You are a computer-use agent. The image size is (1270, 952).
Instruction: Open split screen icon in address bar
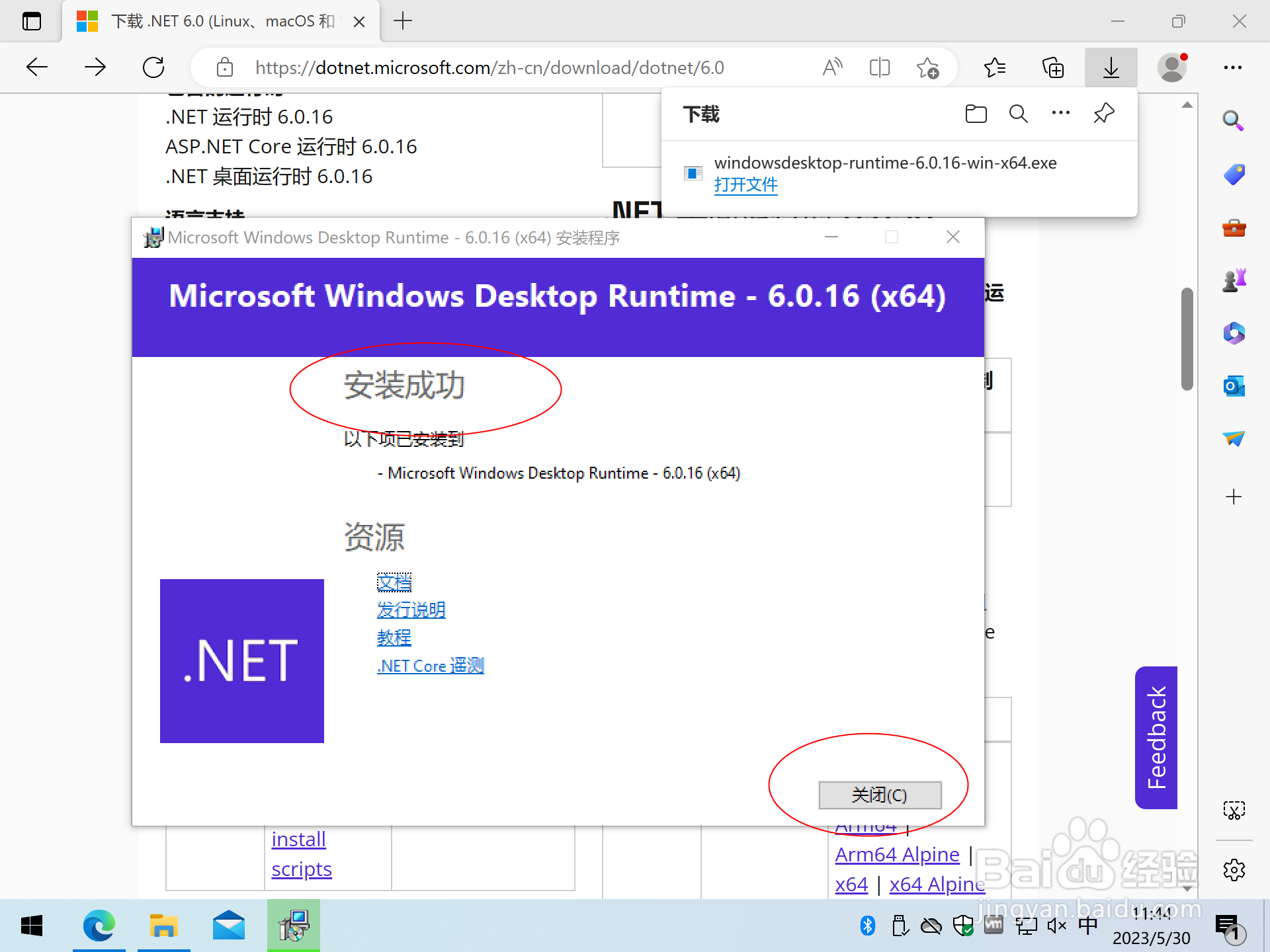[879, 67]
